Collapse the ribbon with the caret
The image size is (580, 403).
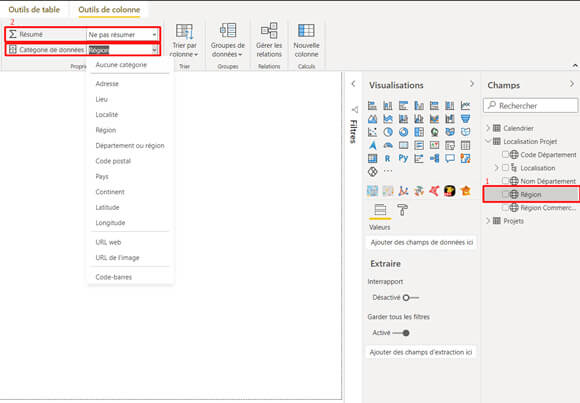click(575, 66)
